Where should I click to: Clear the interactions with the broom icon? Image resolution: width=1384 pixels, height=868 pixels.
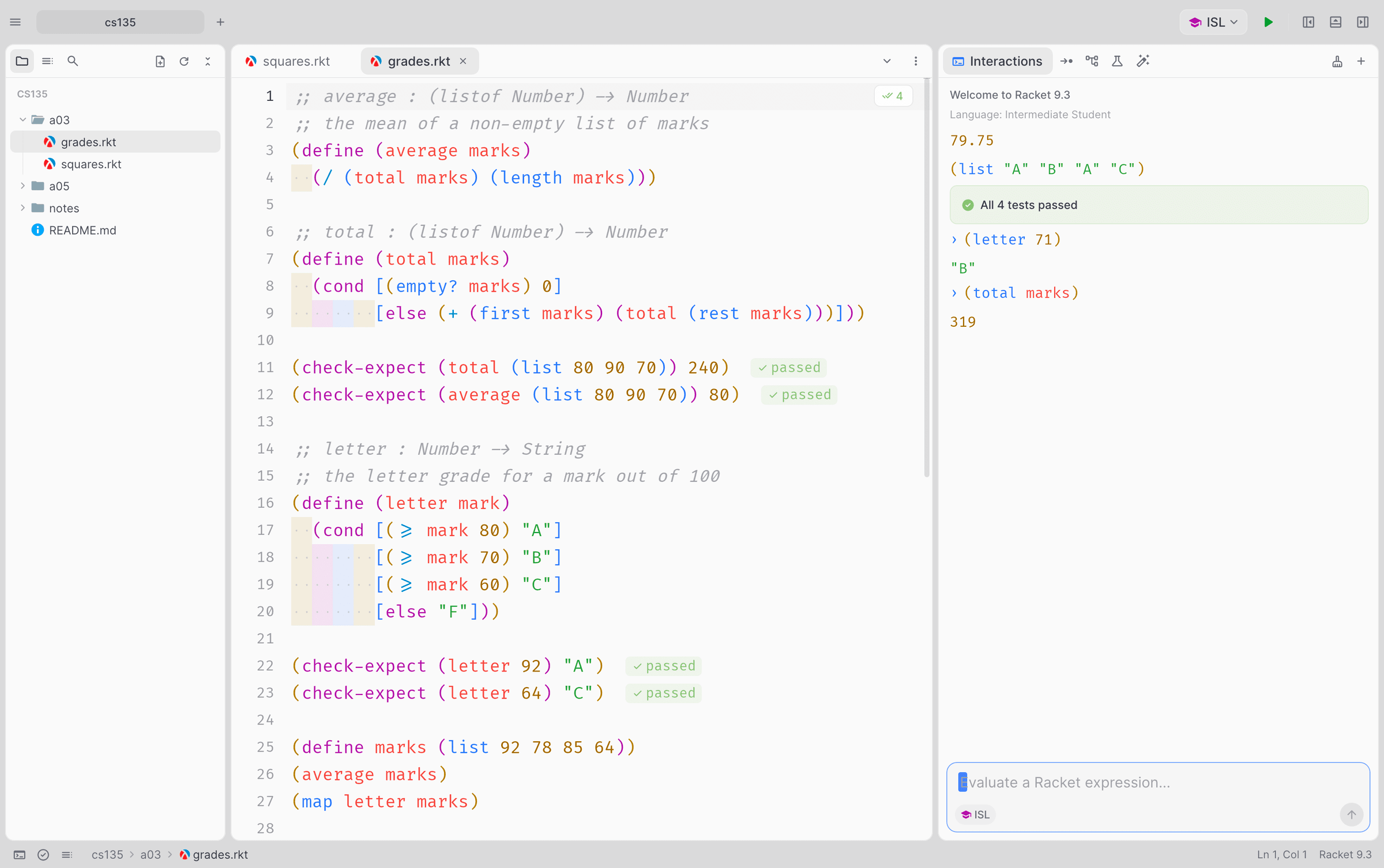pos(1337,61)
